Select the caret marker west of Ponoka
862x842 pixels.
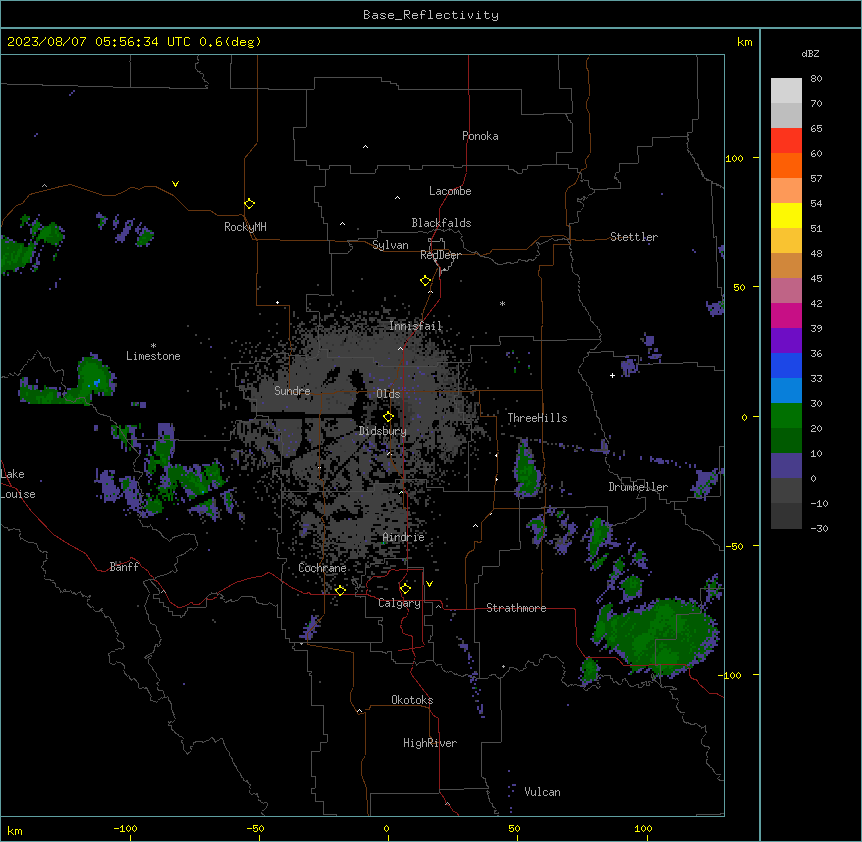coord(366,147)
